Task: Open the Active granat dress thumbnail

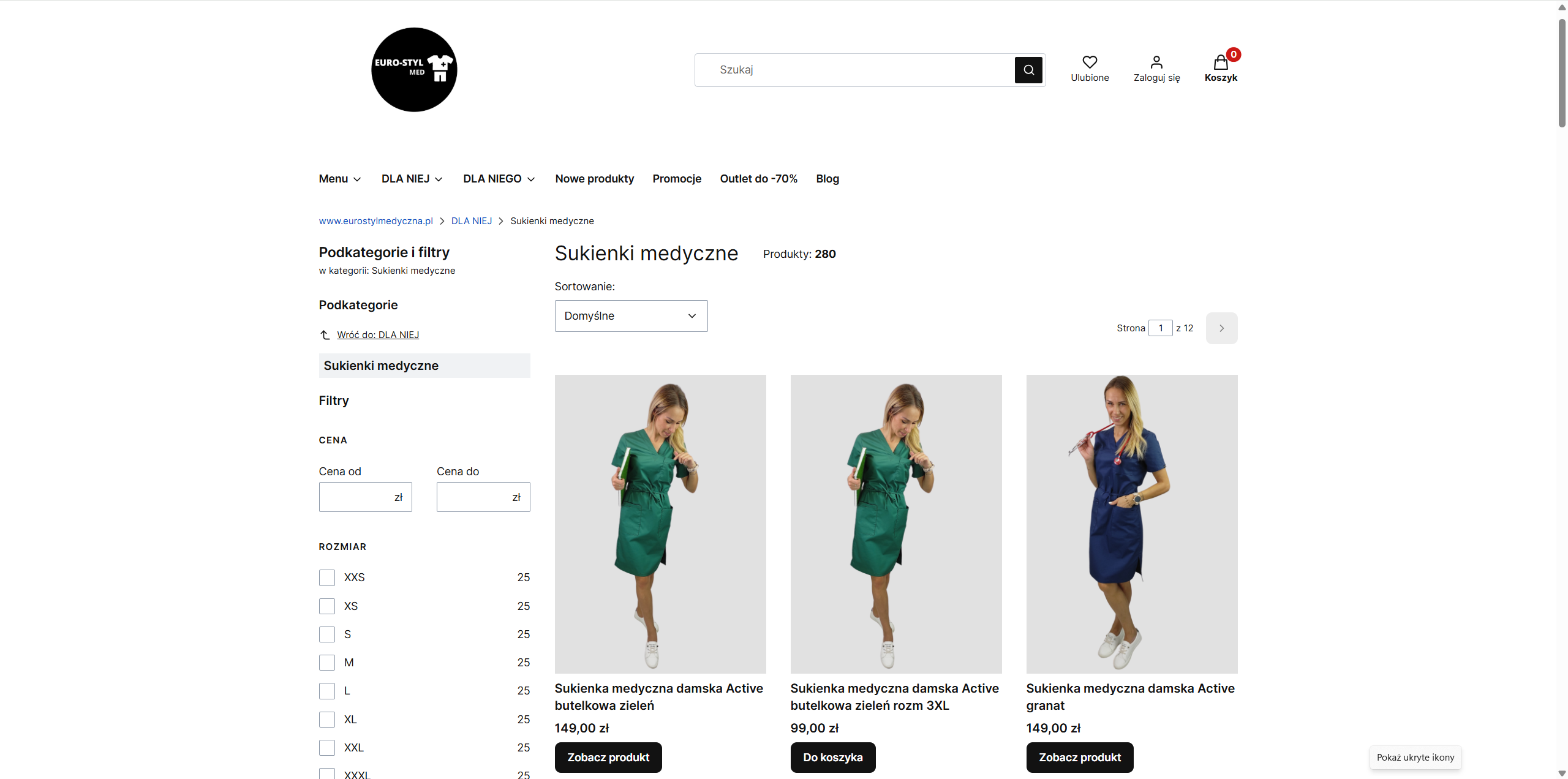Action: tap(1131, 524)
